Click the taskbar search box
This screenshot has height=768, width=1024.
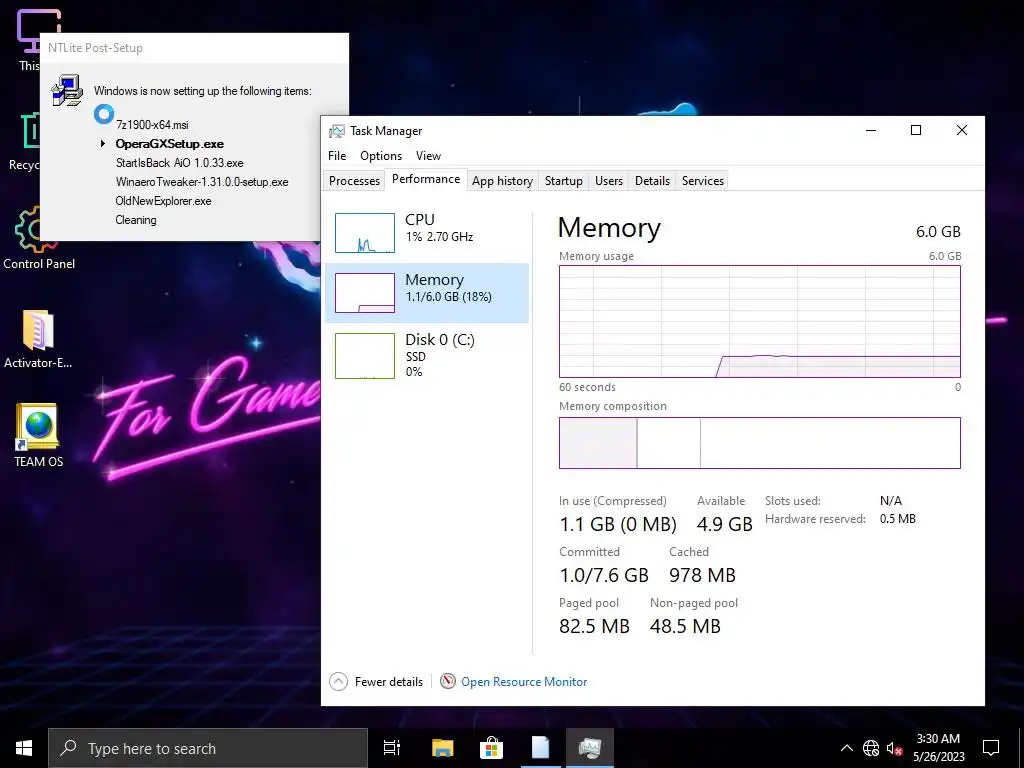pyautogui.click(x=208, y=748)
